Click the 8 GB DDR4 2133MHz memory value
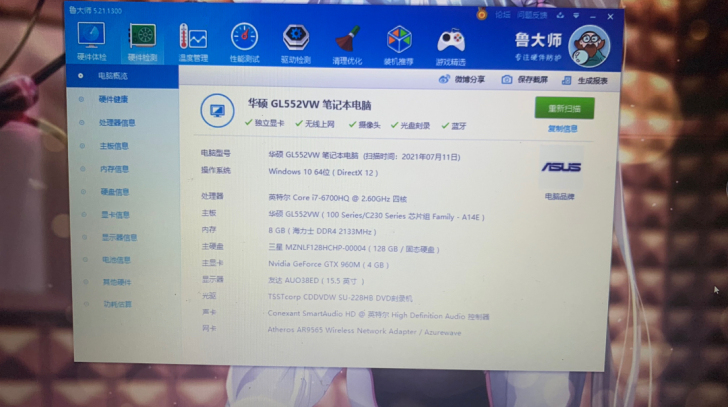The width and height of the screenshot is (728, 407). click(322, 231)
